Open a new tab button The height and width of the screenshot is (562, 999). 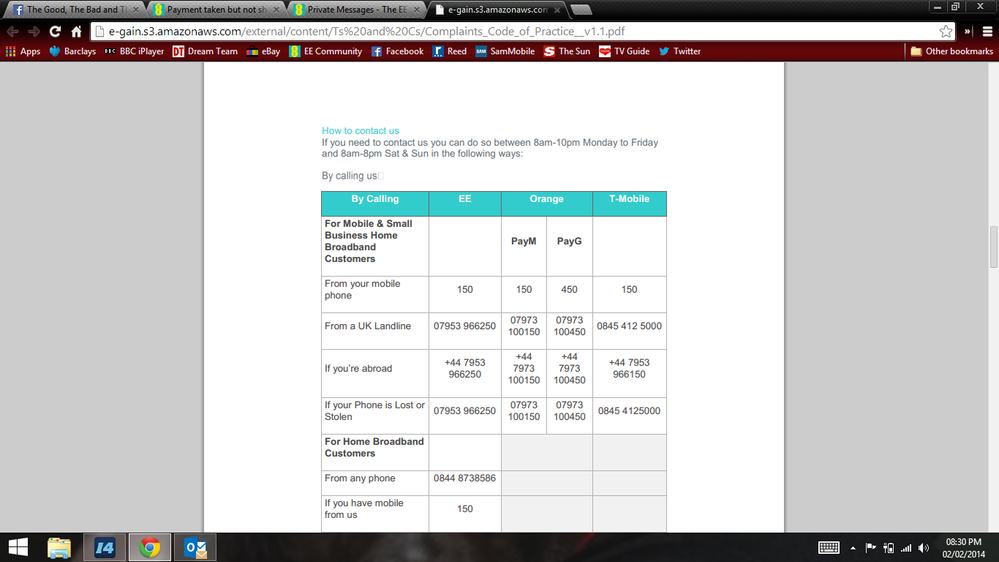click(x=581, y=10)
